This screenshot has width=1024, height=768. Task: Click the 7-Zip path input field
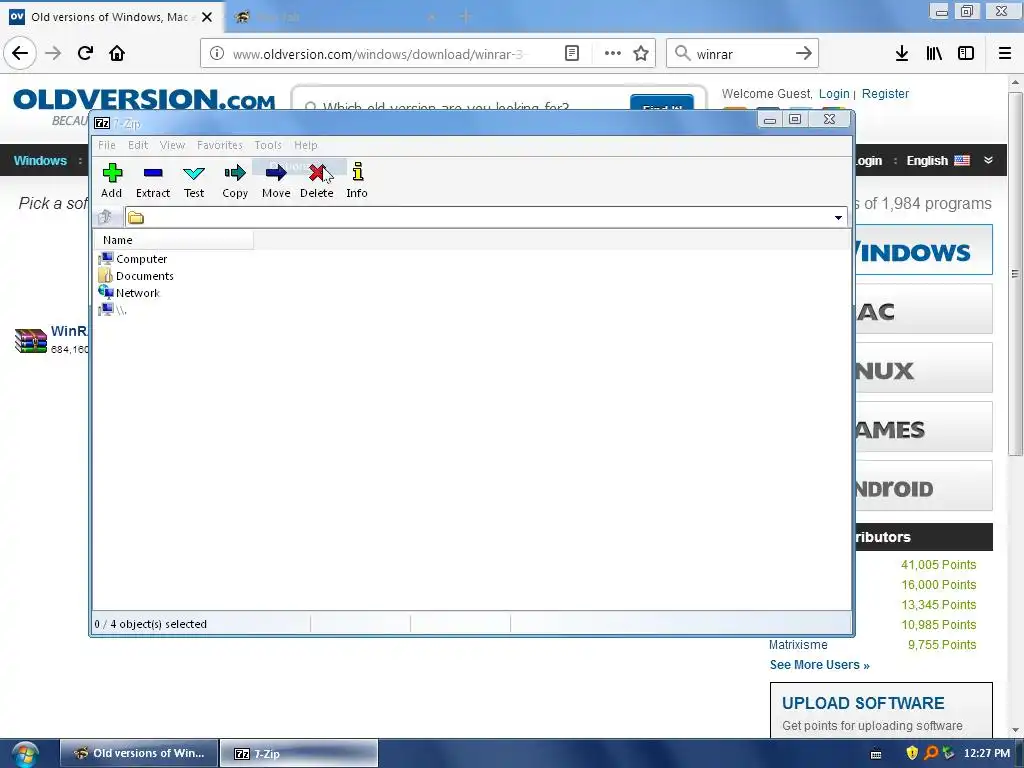pos(486,217)
